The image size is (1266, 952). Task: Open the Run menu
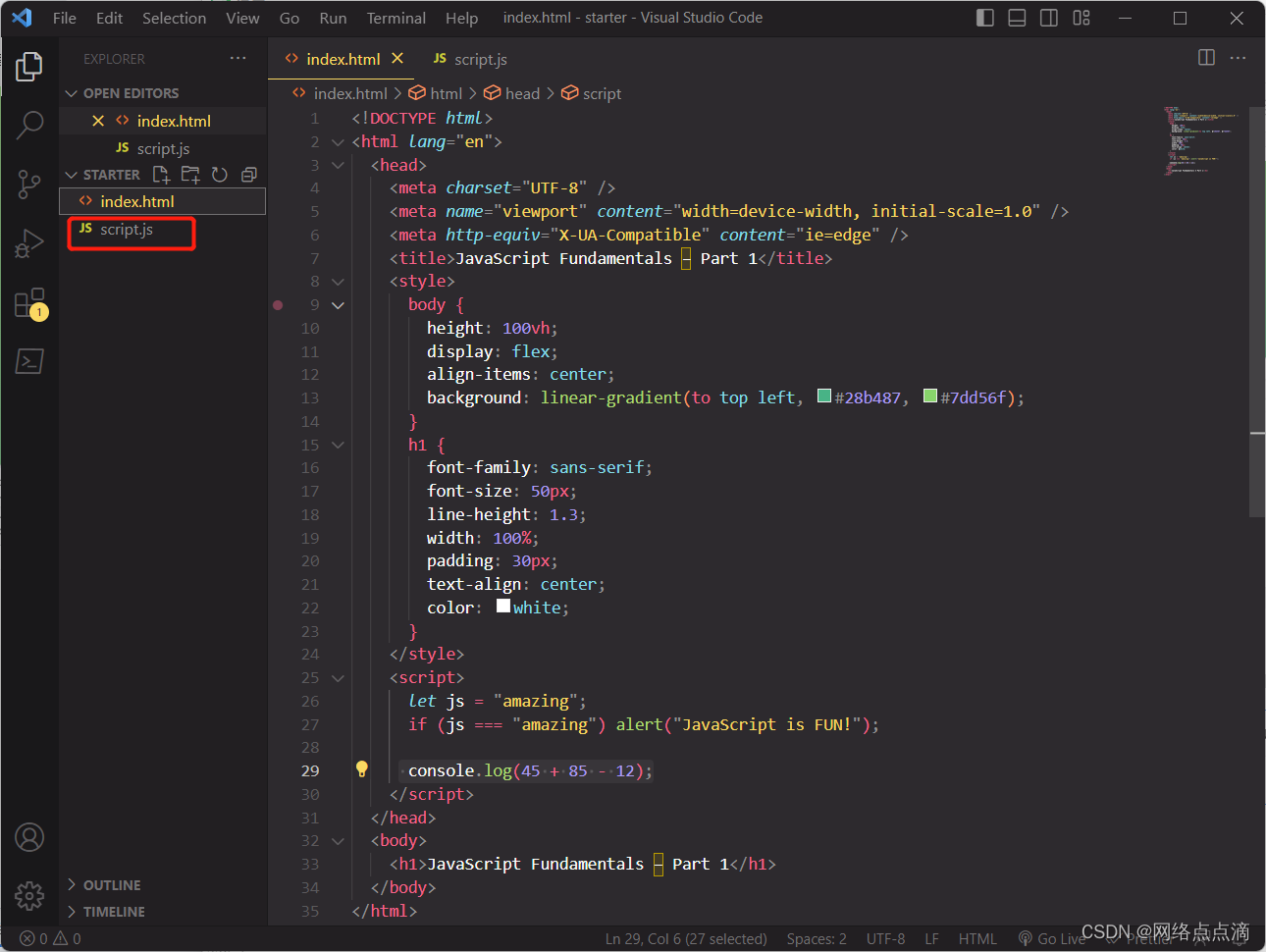click(x=333, y=18)
